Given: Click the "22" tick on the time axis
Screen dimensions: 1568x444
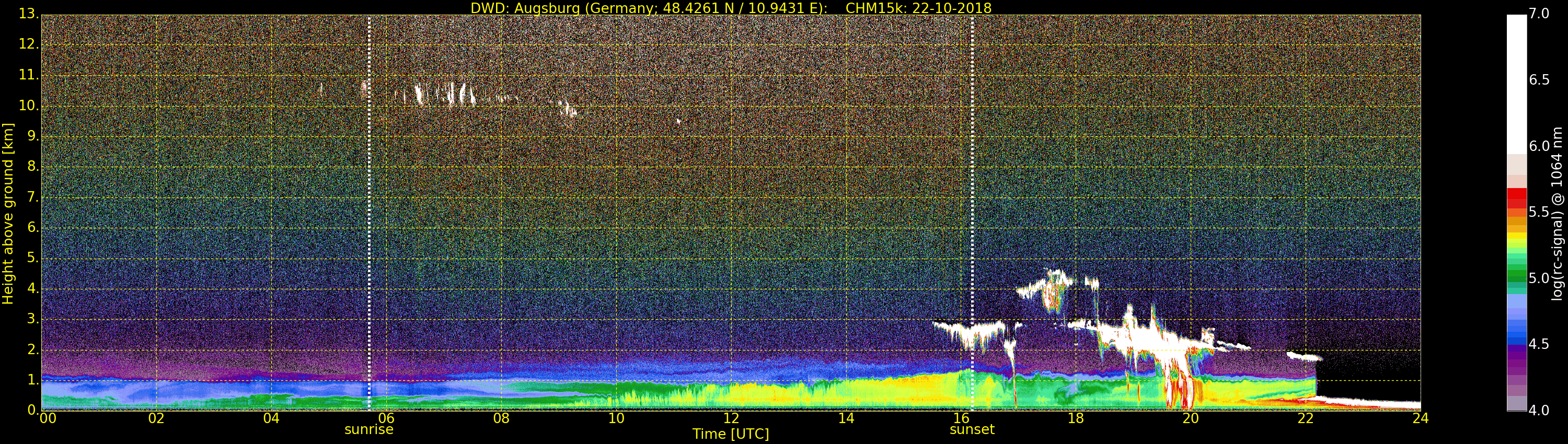Looking at the screenshot, I should pos(1306,418).
